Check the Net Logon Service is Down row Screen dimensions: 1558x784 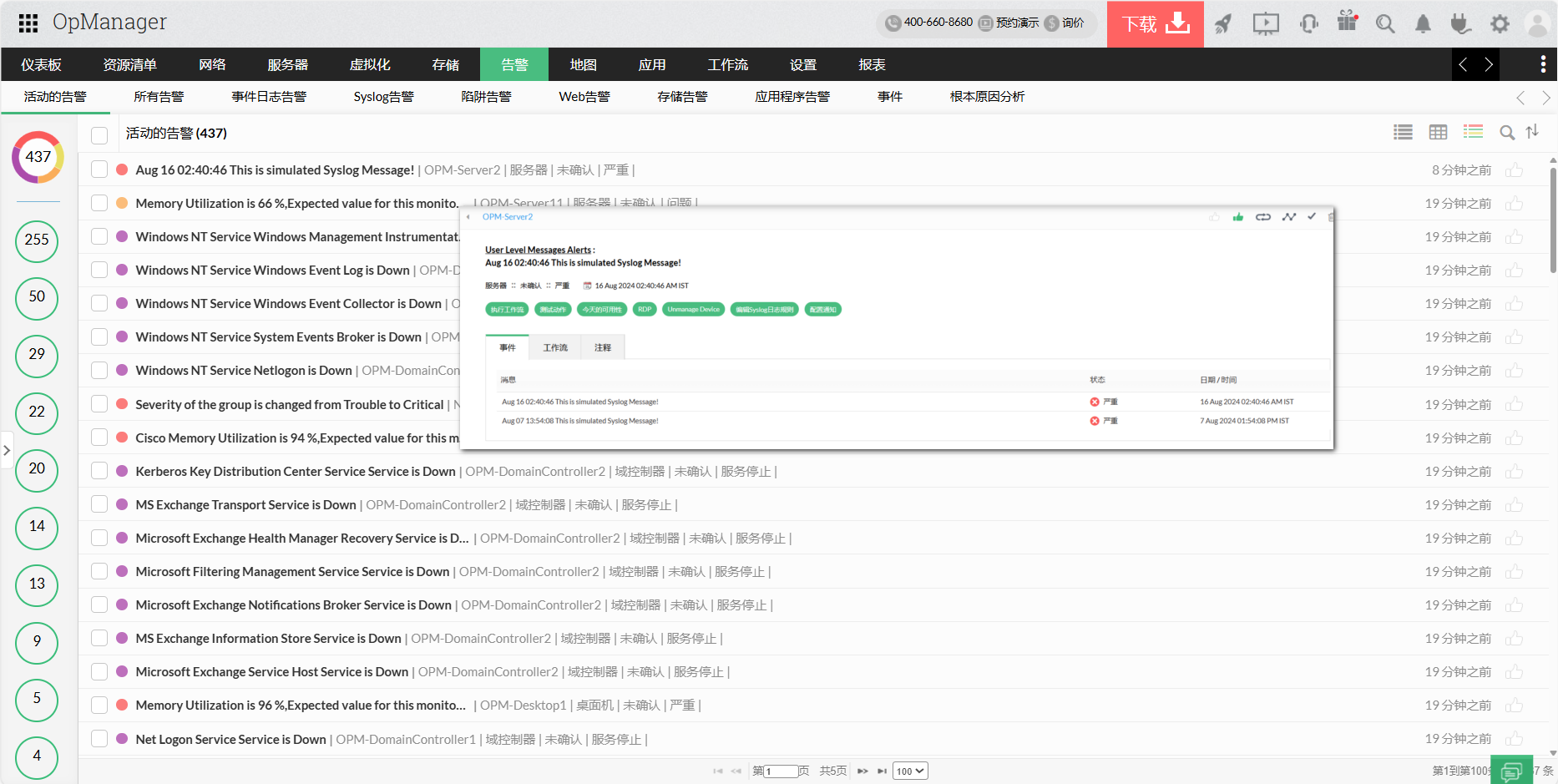(x=99, y=739)
